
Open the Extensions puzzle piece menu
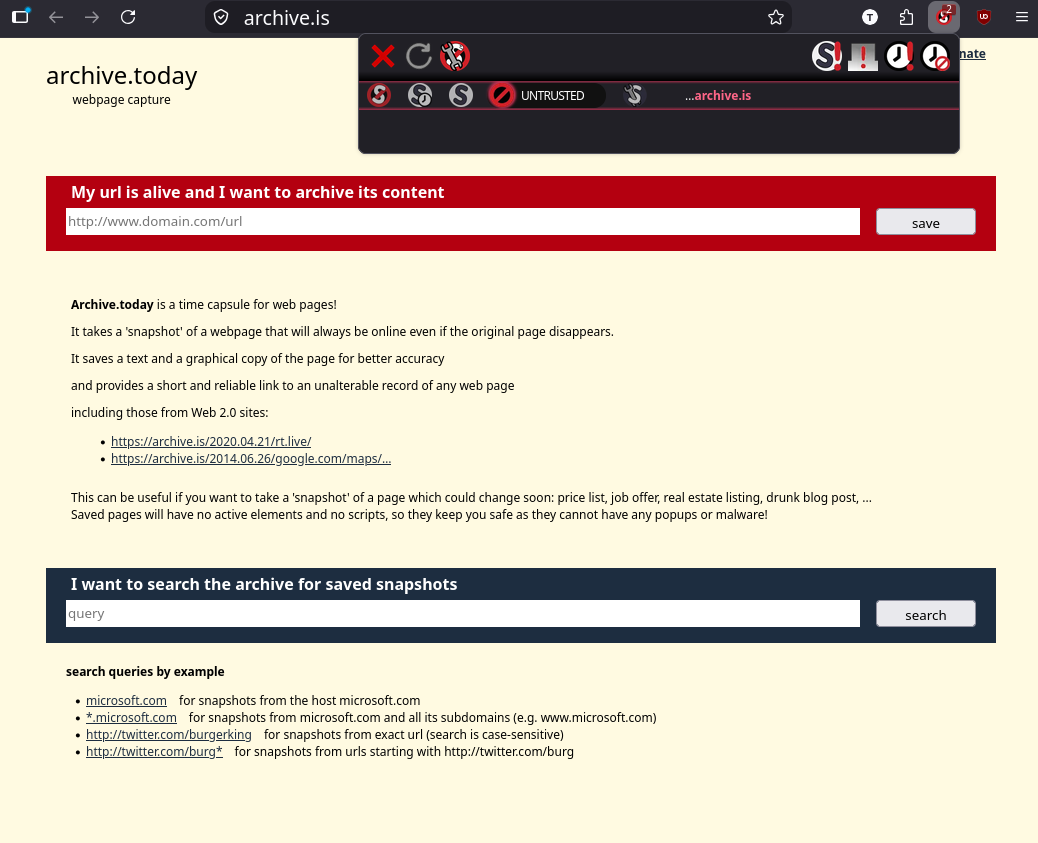[907, 17]
